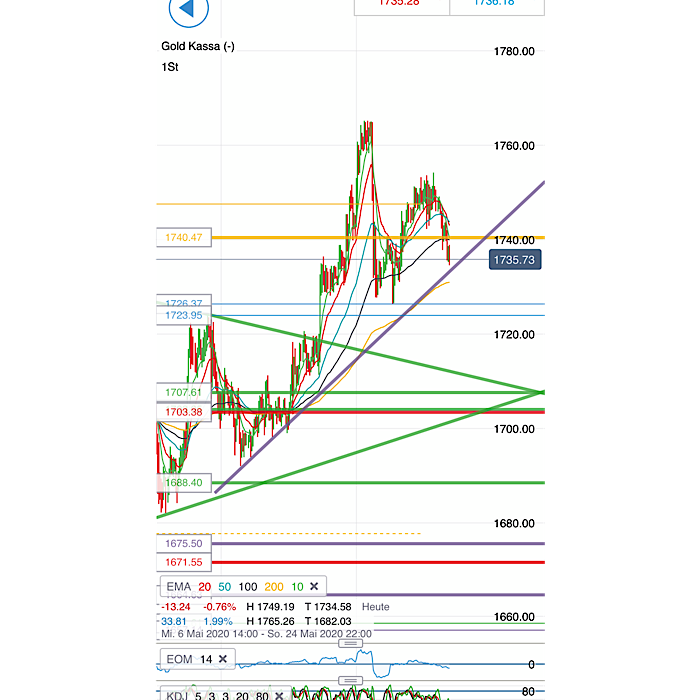
Task: Click the 1680.00 axis label
Action: [514, 523]
